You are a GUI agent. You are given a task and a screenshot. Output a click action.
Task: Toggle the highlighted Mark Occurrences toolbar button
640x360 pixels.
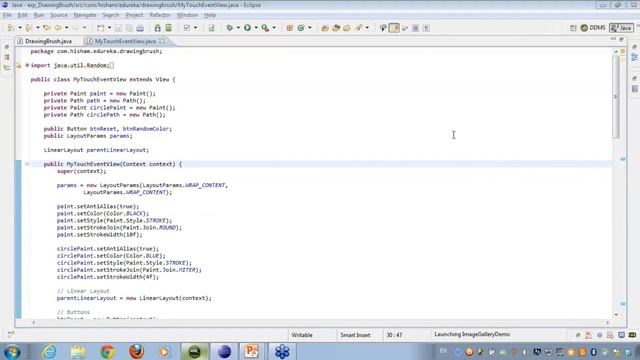coord(394,28)
